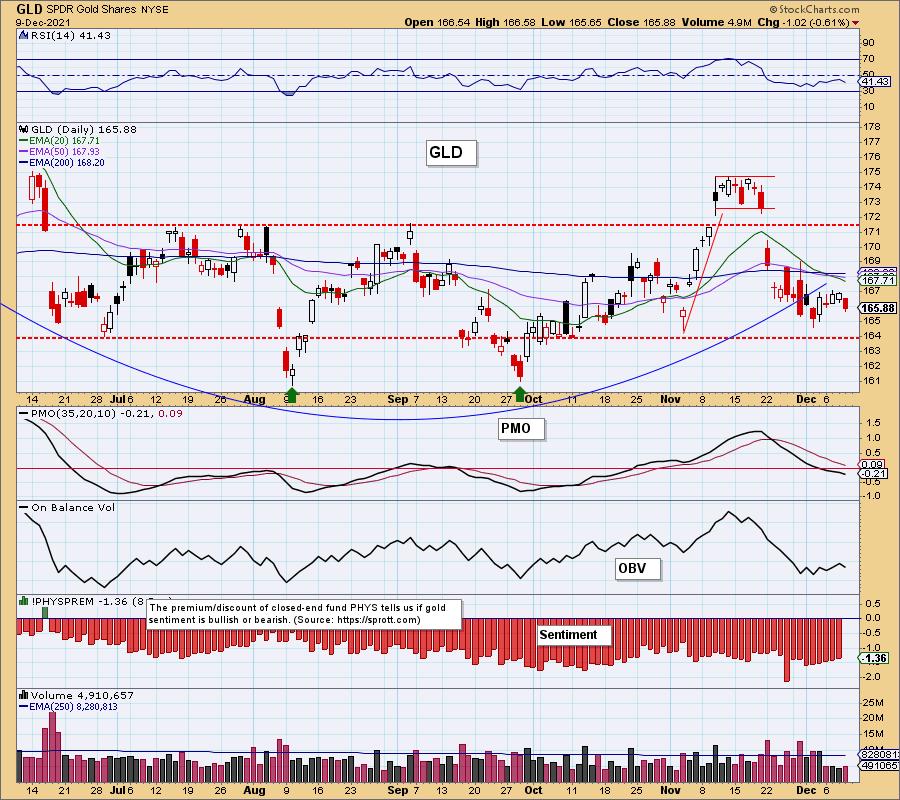900x800 pixels.
Task: Click the RSI(14) 41.43 indicator label
Action: tap(70, 35)
